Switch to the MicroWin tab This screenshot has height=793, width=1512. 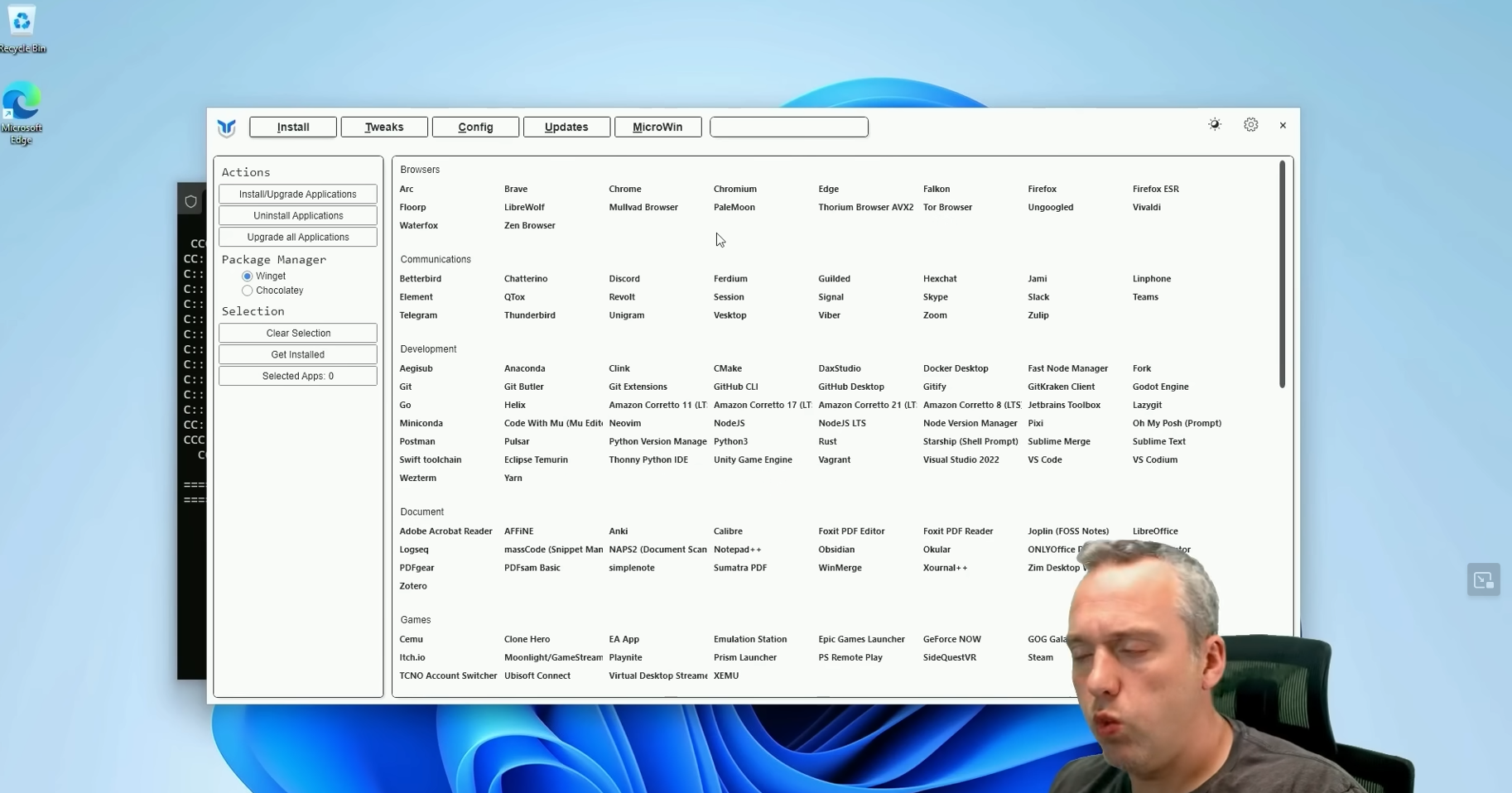click(657, 127)
